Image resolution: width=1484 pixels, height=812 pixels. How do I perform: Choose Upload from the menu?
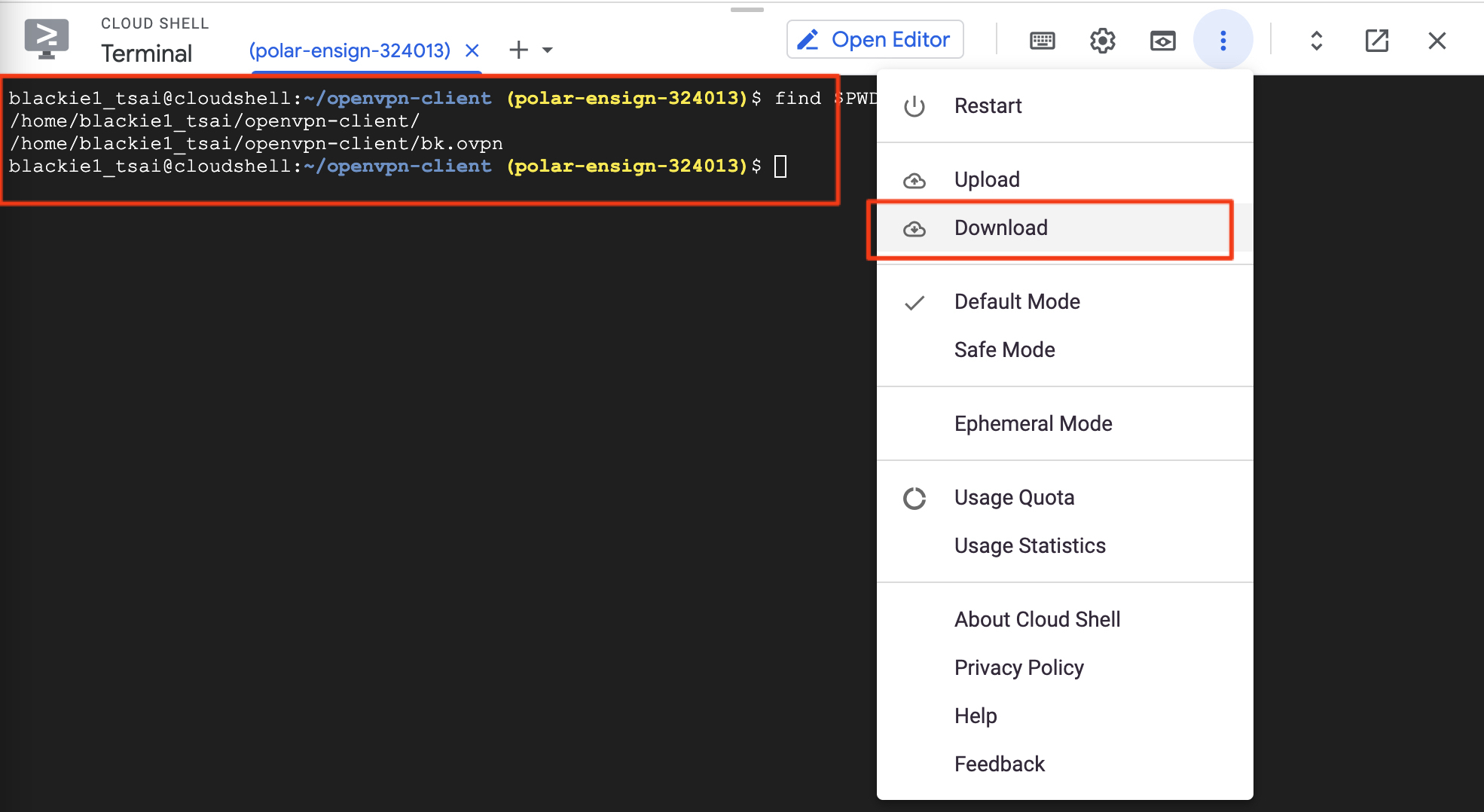pos(987,179)
